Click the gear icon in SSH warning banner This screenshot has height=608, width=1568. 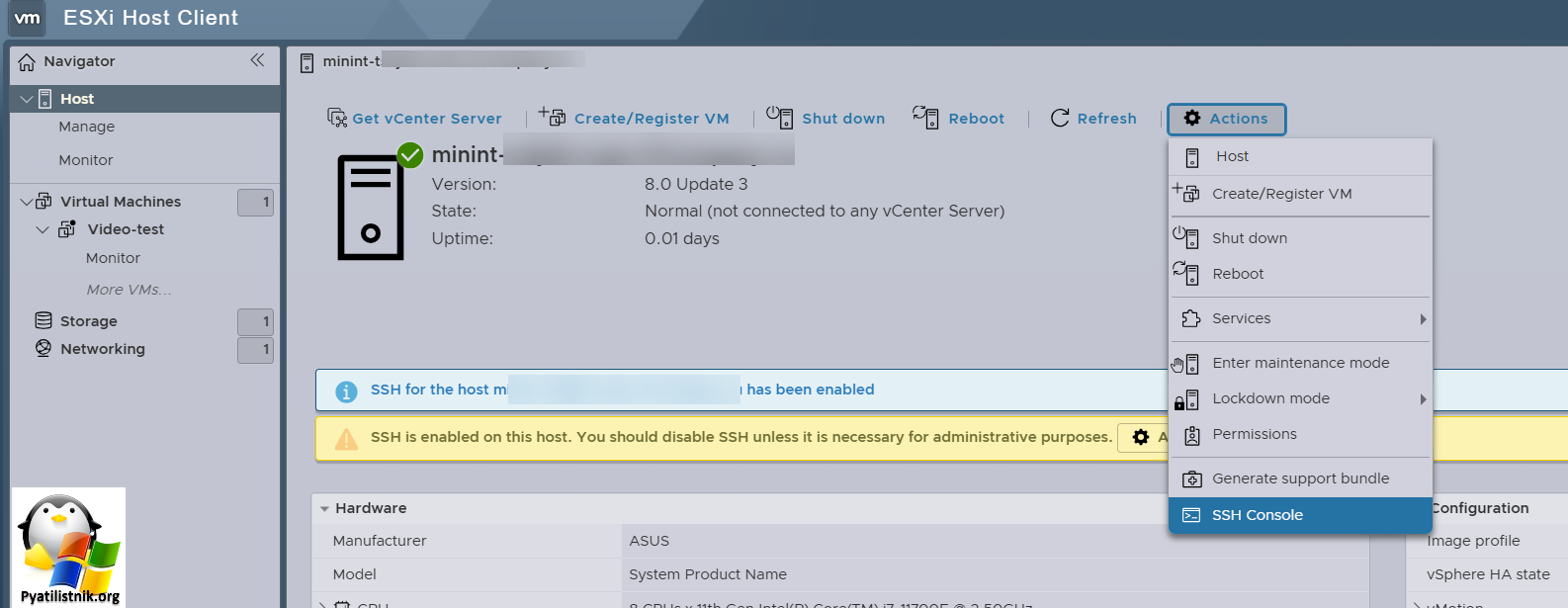[1141, 437]
